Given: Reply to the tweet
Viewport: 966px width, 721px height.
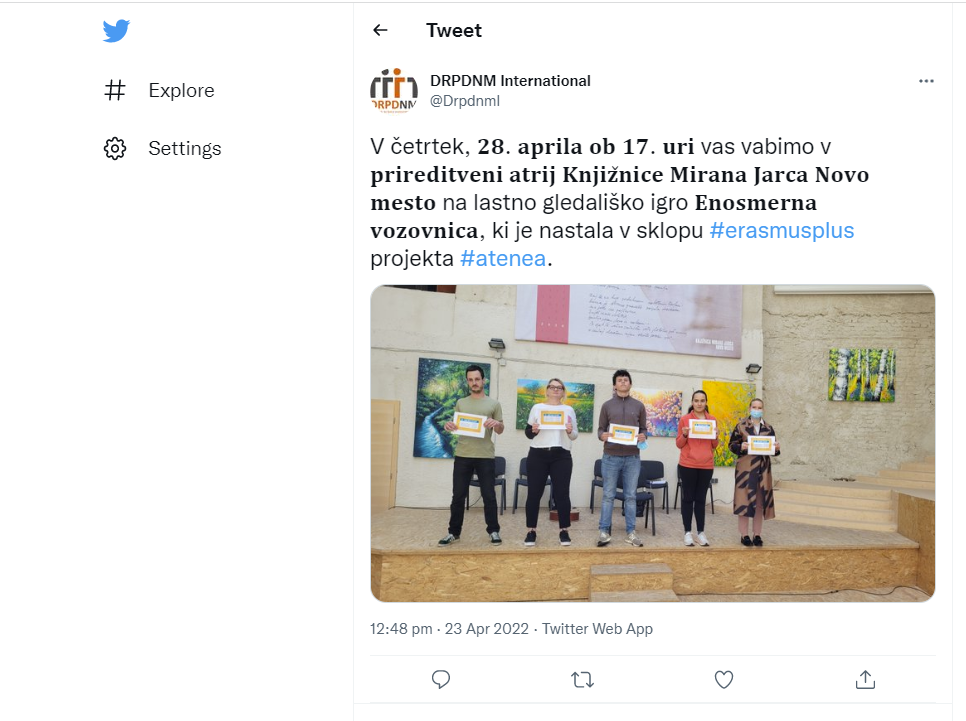Looking at the screenshot, I should click(x=440, y=680).
